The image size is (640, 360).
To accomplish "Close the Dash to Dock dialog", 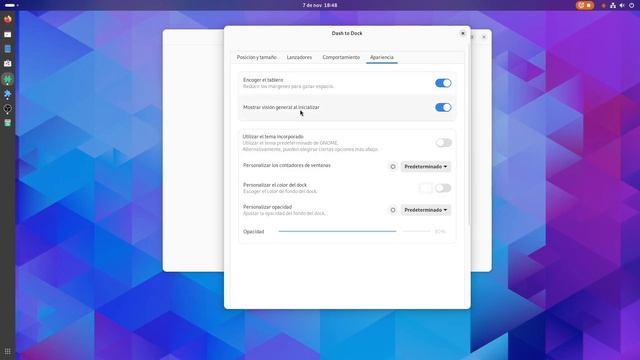I will coord(462,33).
